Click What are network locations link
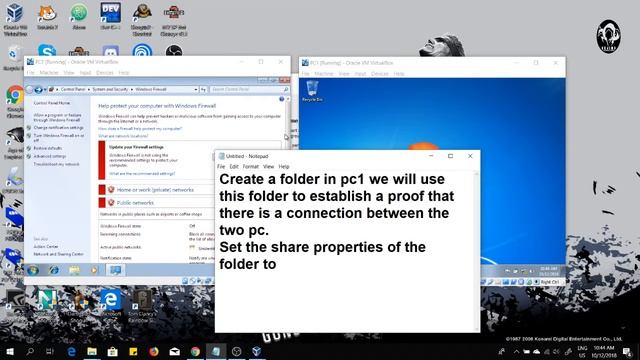This screenshot has width=640, height=360. pos(123,136)
